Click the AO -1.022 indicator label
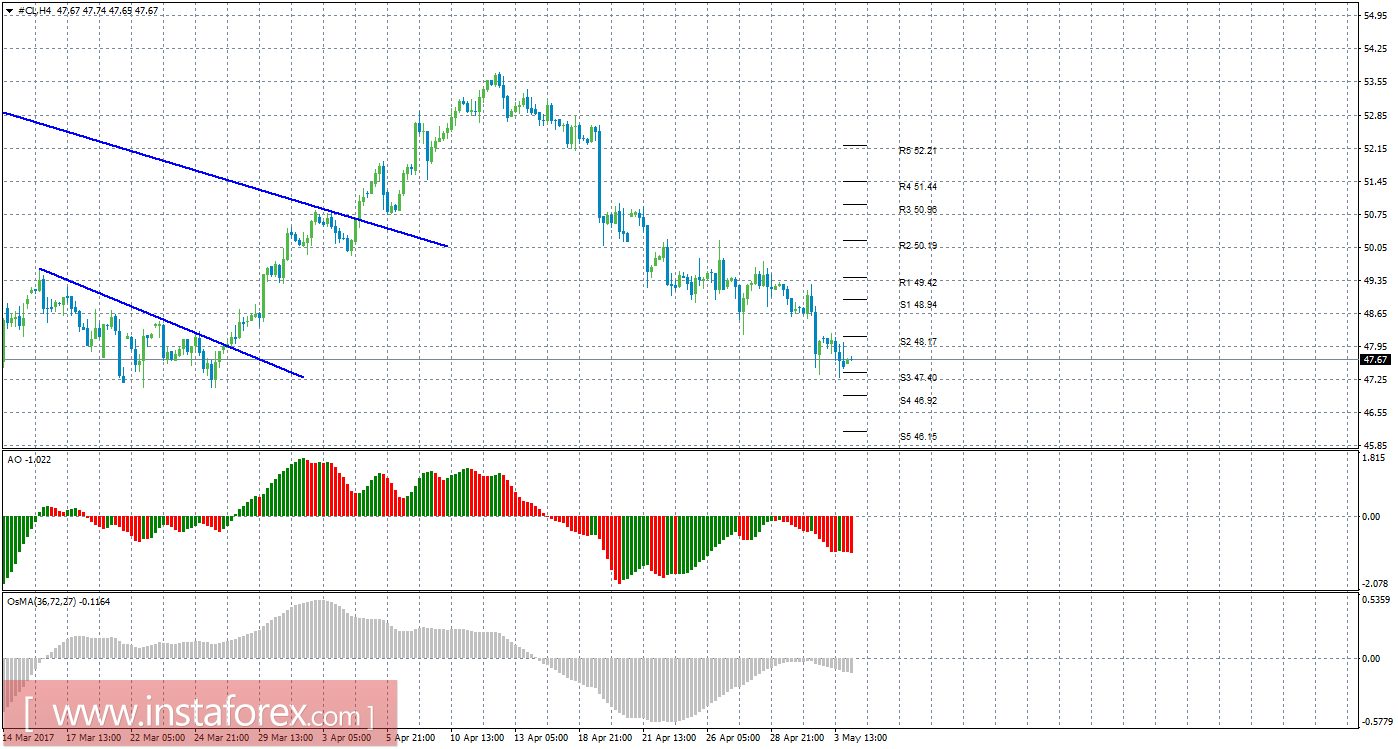The width and height of the screenshot is (1398, 749). (x=29, y=460)
